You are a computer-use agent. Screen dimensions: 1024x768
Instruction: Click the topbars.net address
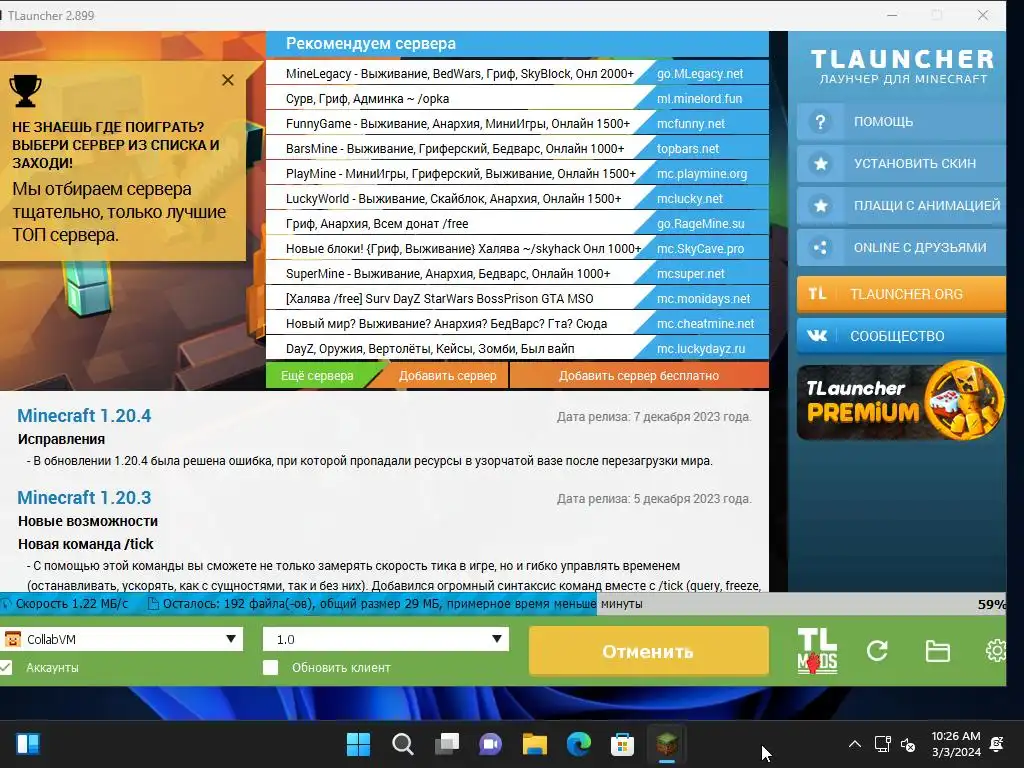[688, 148]
